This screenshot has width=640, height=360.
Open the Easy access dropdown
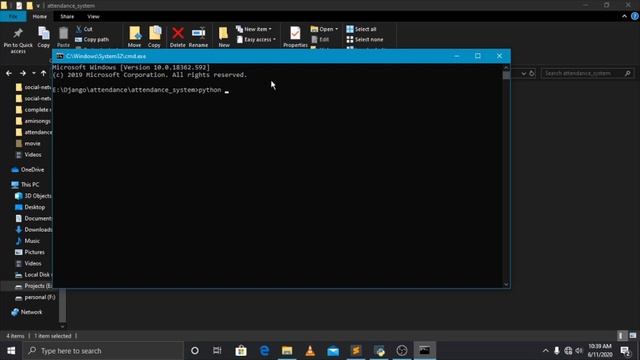(x=256, y=40)
